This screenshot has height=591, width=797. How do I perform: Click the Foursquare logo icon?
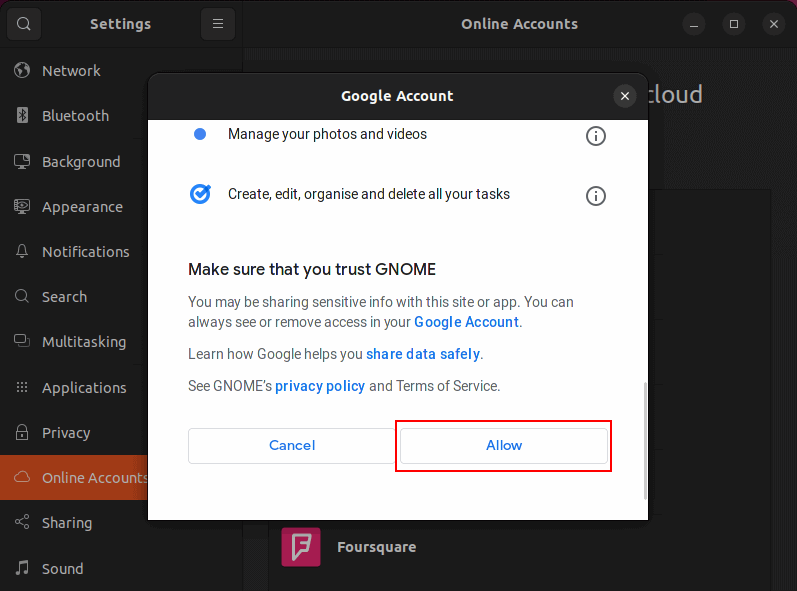(x=301, y=547)
